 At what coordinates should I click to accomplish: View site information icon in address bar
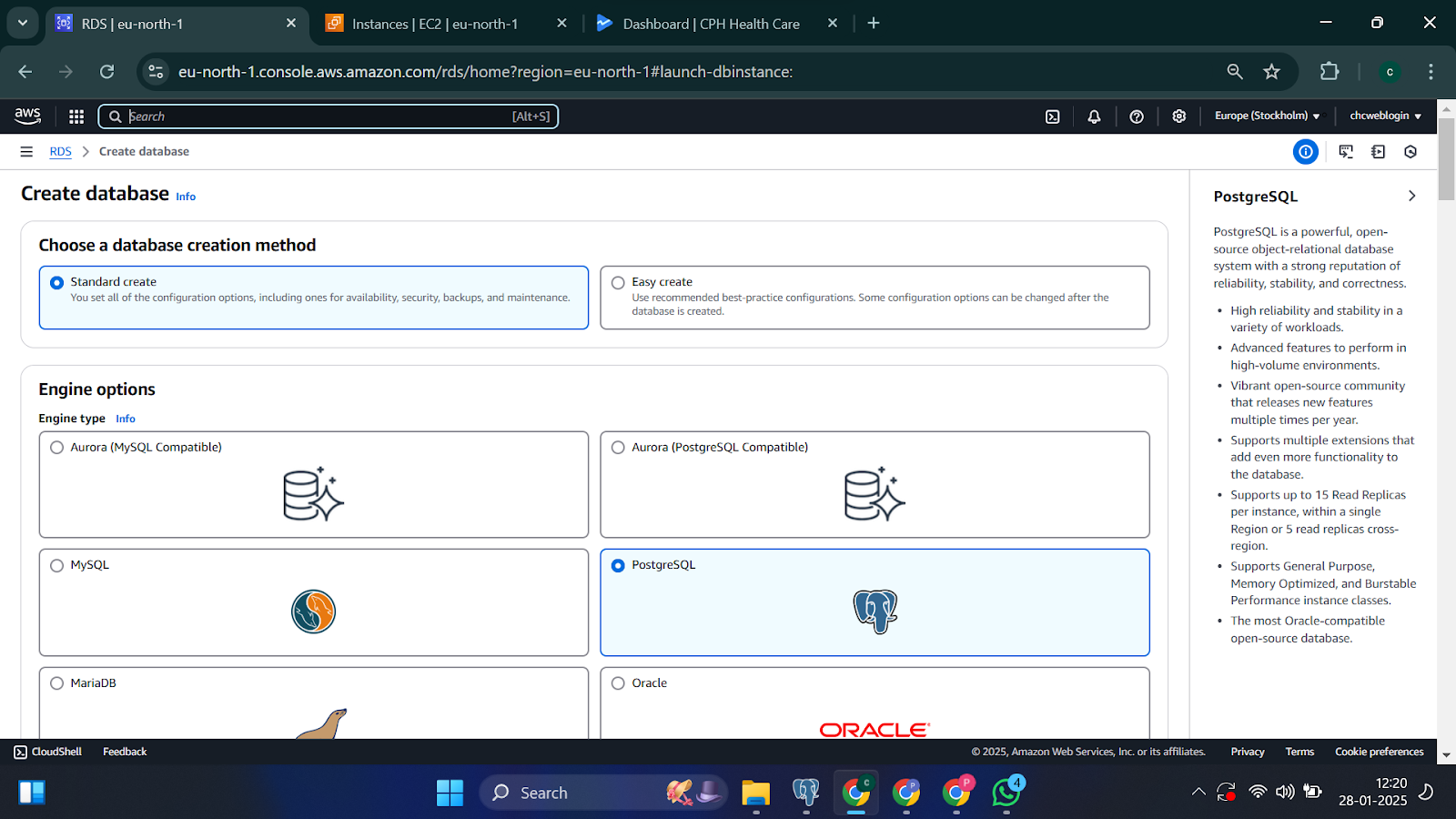pos(157,72)
